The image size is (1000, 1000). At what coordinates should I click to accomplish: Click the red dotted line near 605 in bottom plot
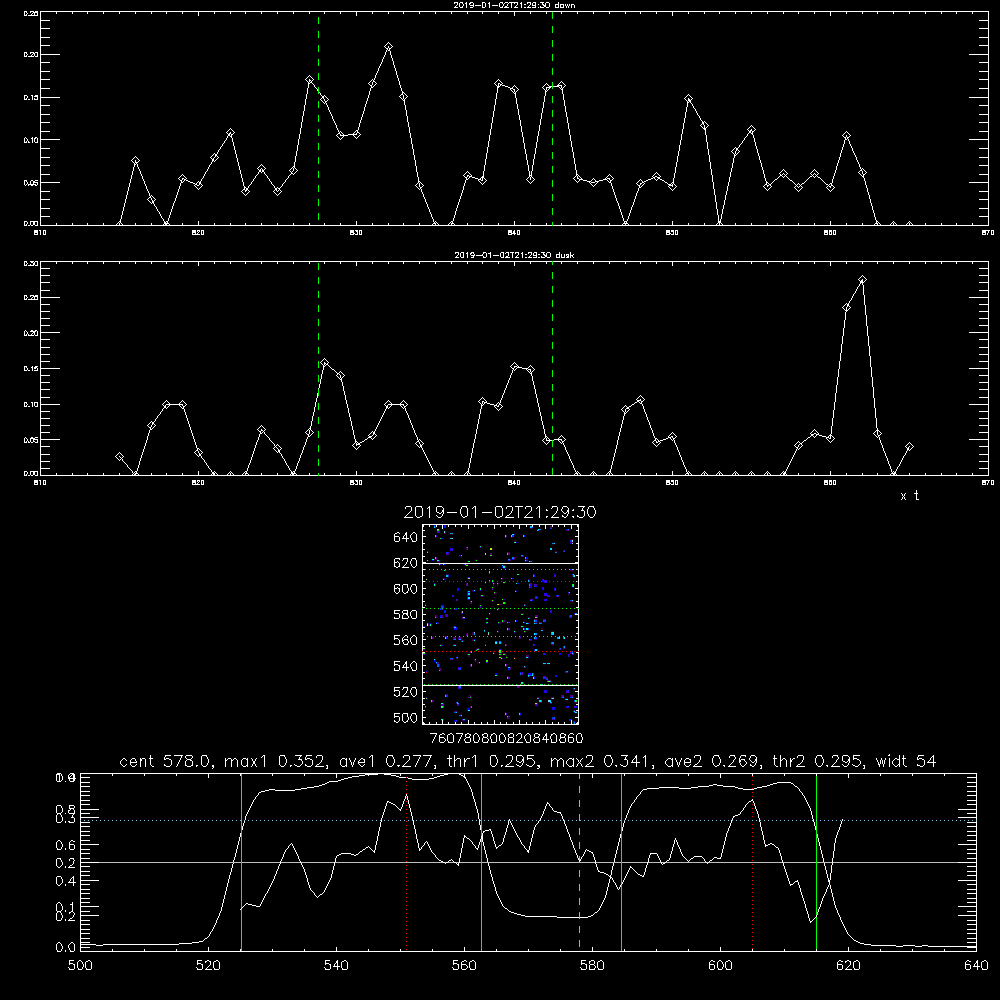(753, 861)
